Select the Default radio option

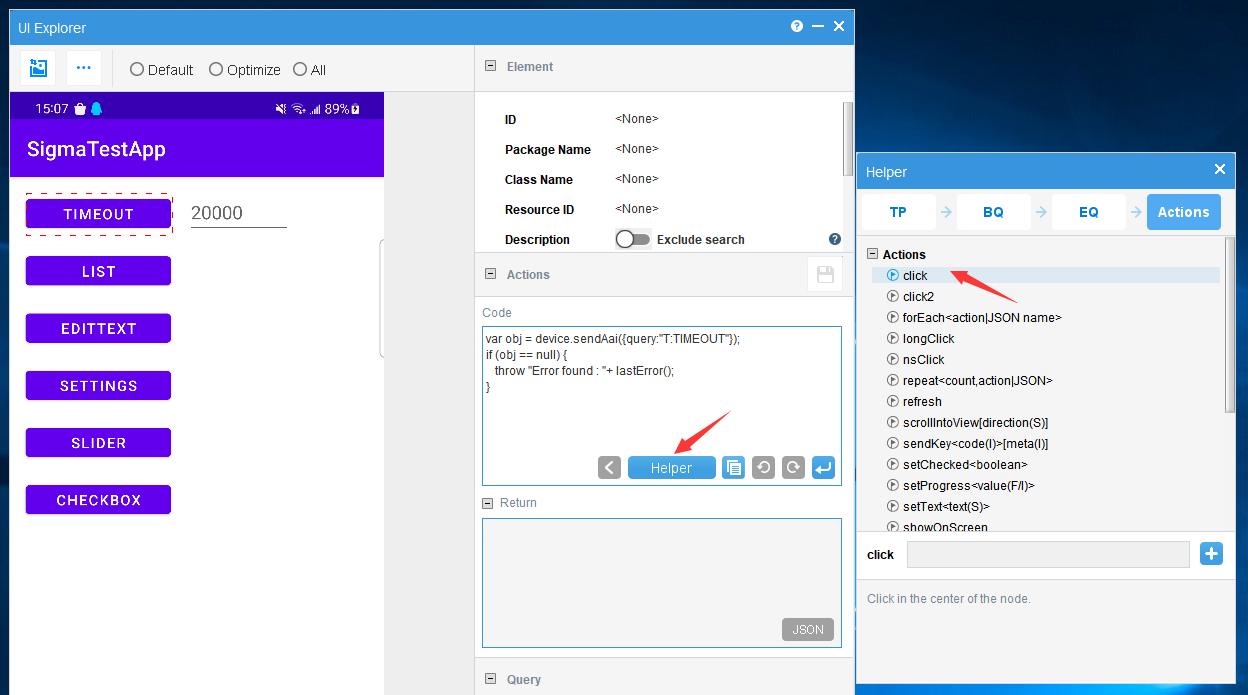click(161, 70)
